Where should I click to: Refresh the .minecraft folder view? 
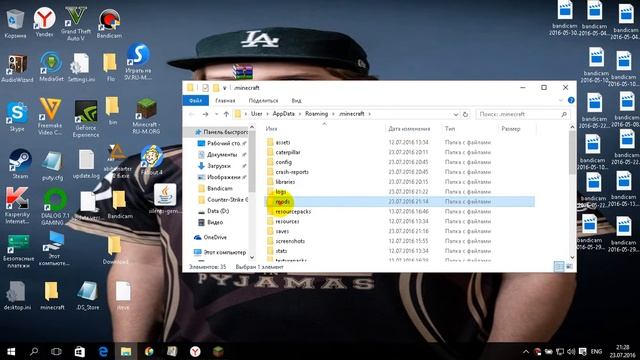click(x=465, y=114)
